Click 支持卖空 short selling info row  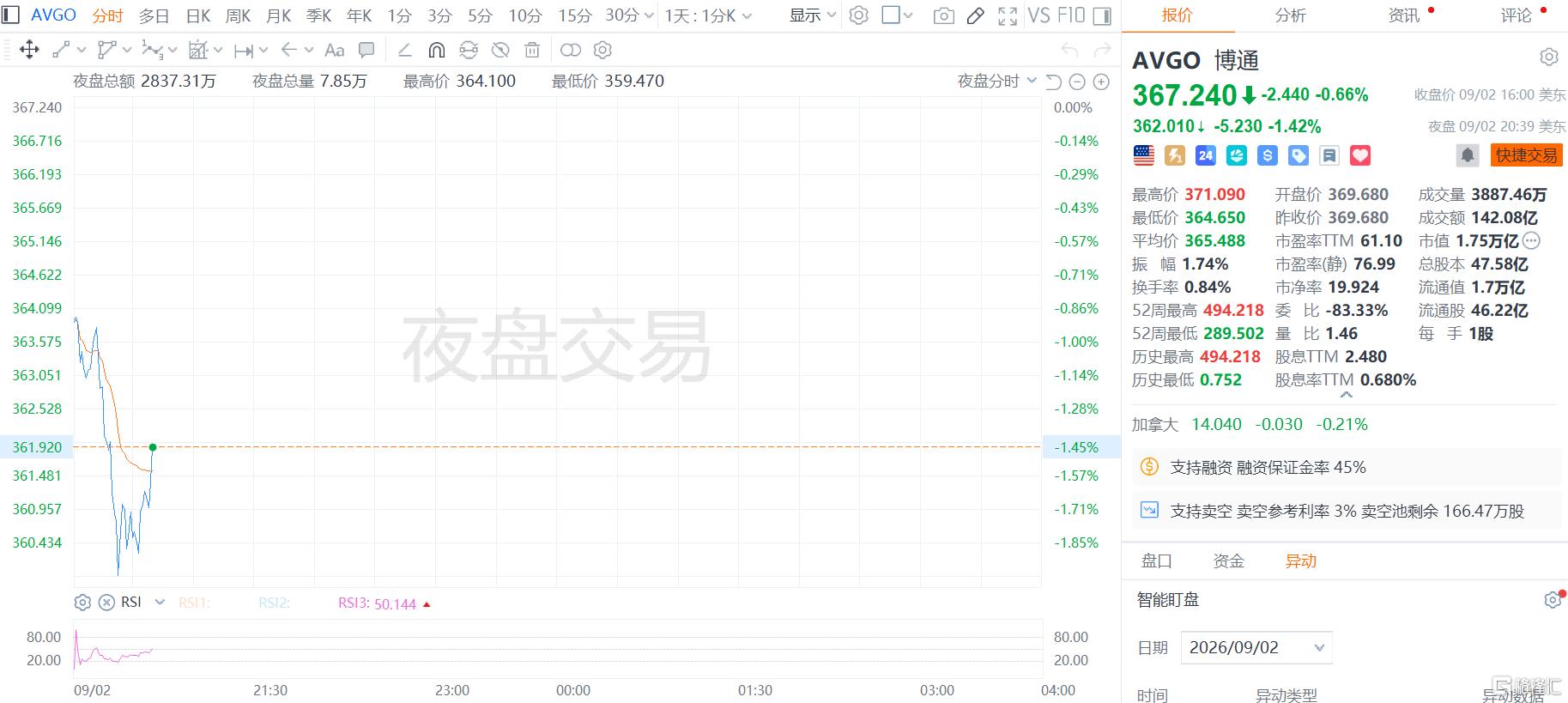coord(1347,512)
